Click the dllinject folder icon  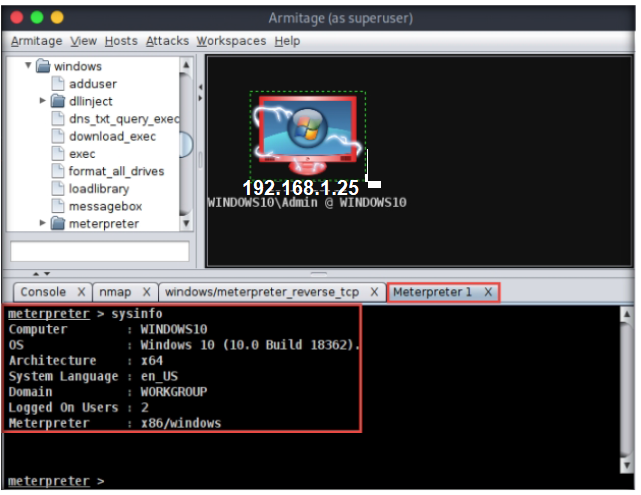[x=58, y=101]
